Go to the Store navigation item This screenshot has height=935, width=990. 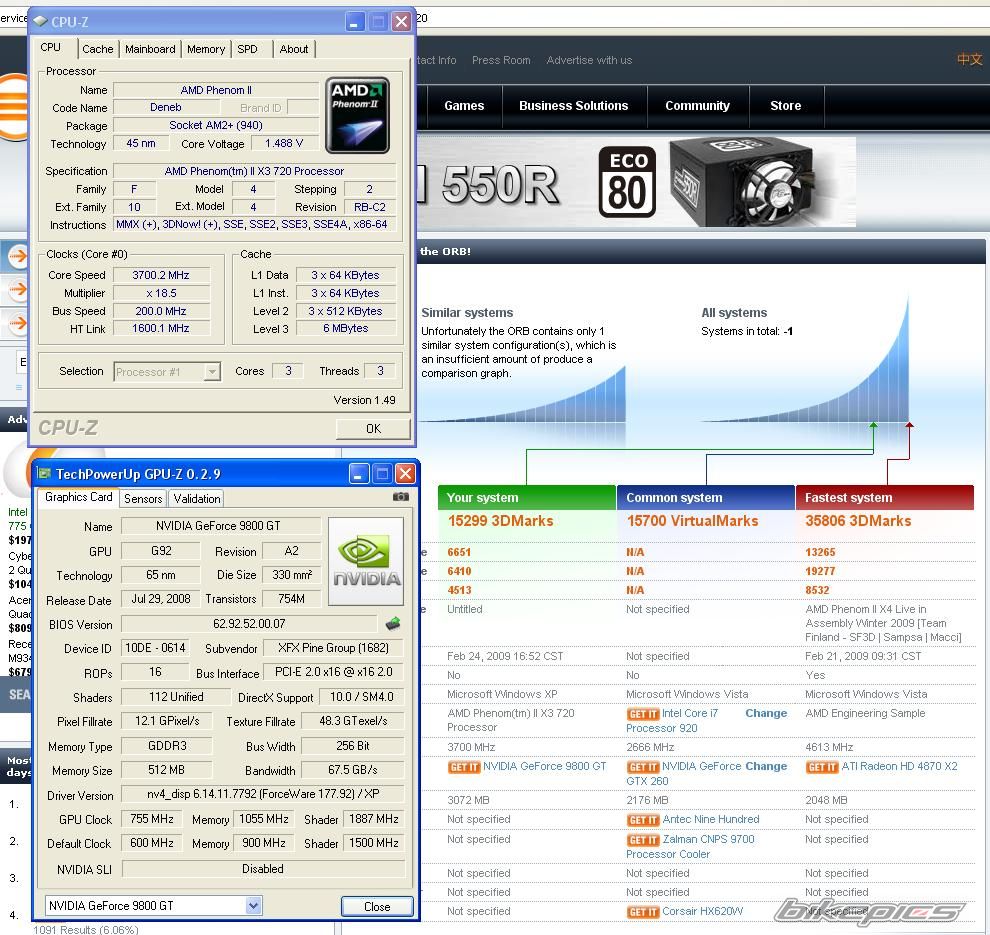785,106
